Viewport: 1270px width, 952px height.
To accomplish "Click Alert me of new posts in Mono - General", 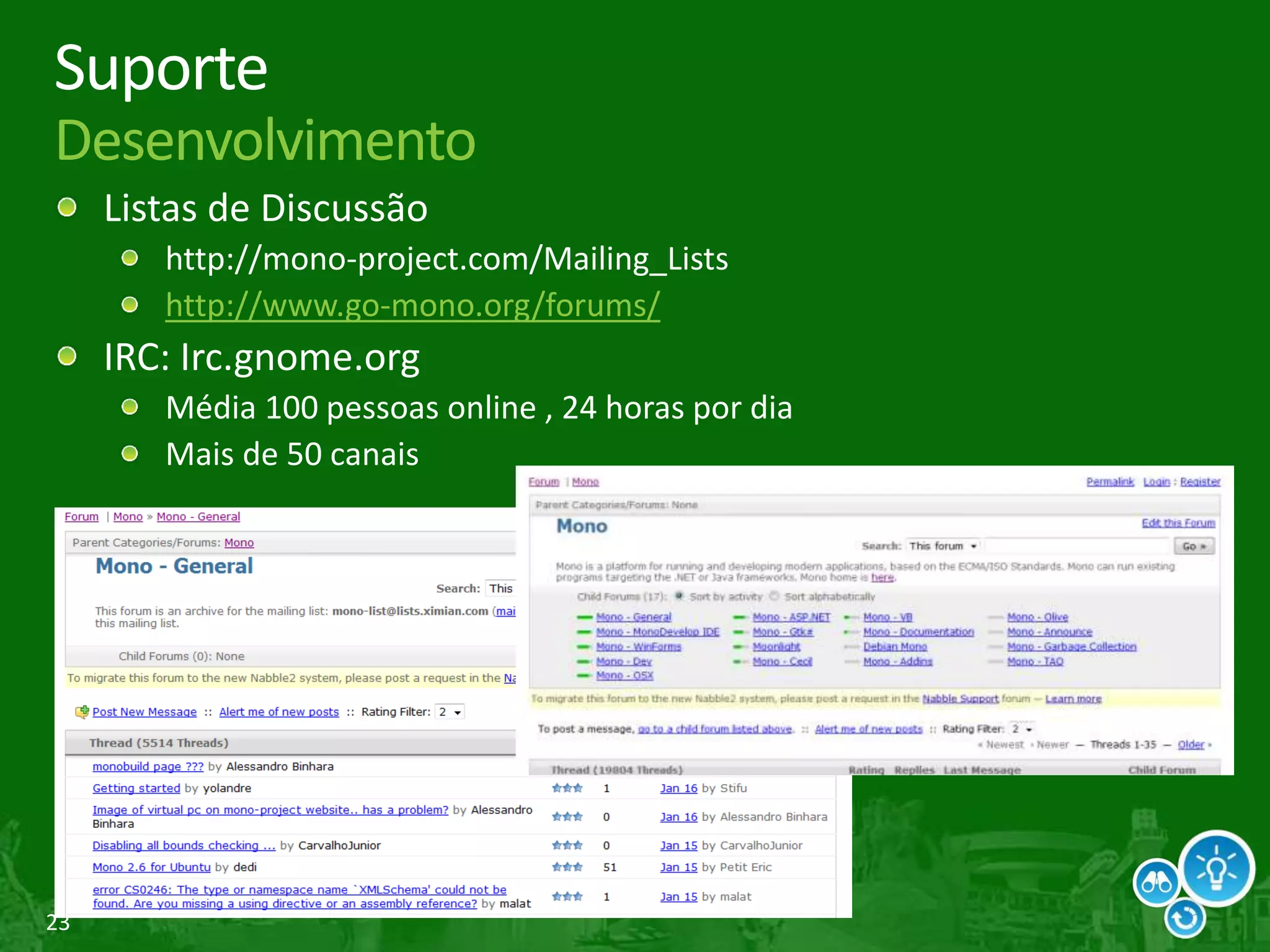I will (x=279, y=712).
